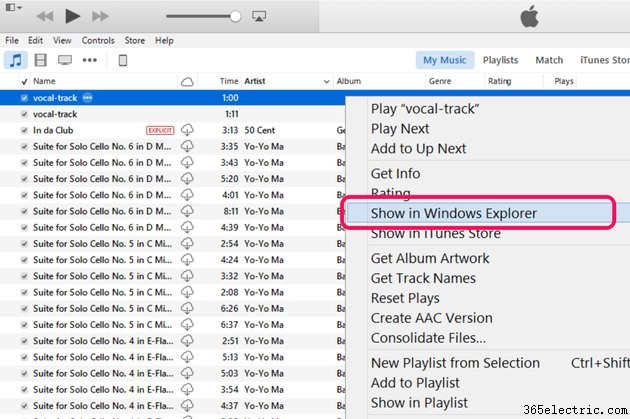Select the TV Shows monitor icon

click(x=65, y=60)
